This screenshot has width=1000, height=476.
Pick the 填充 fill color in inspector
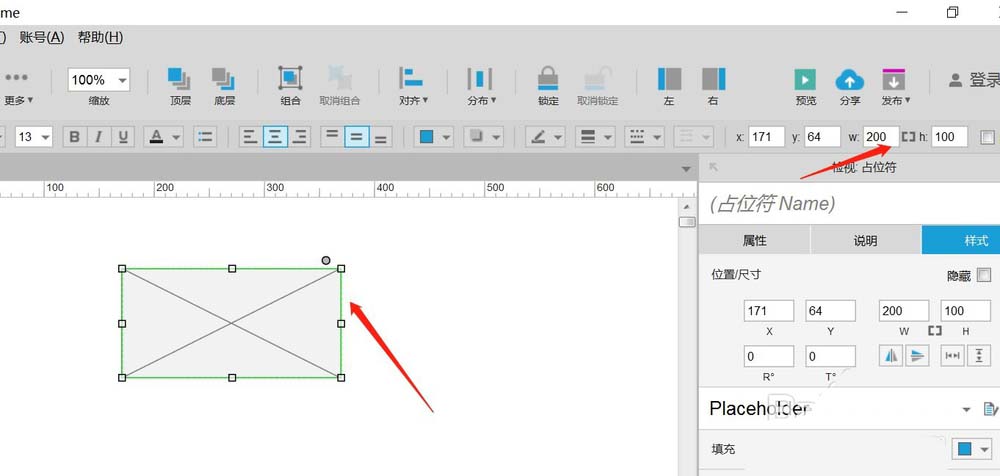coord(964,449)
